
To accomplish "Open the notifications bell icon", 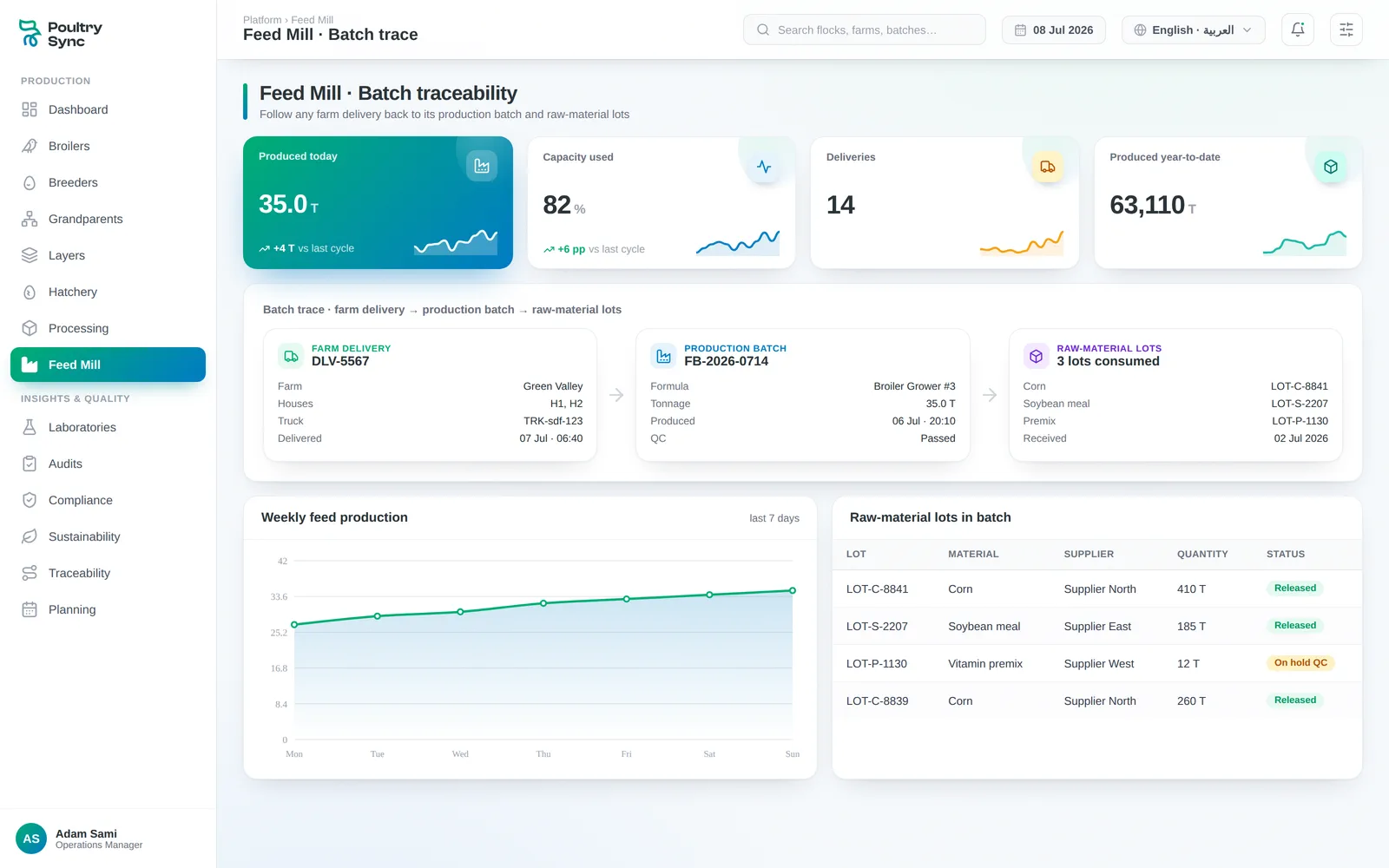I will 1297,30.
